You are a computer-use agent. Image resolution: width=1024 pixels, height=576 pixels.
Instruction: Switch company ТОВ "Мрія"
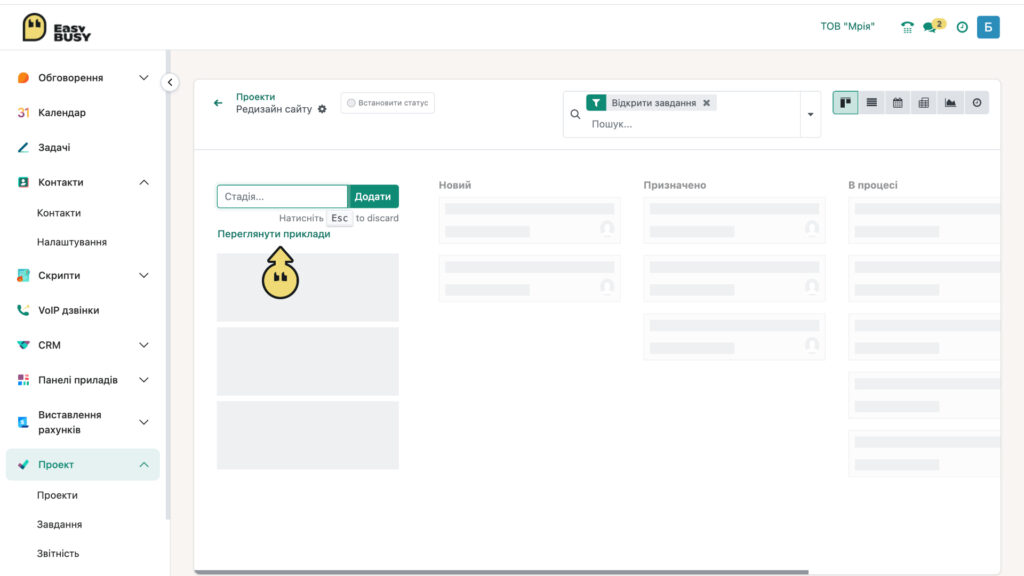847,26
